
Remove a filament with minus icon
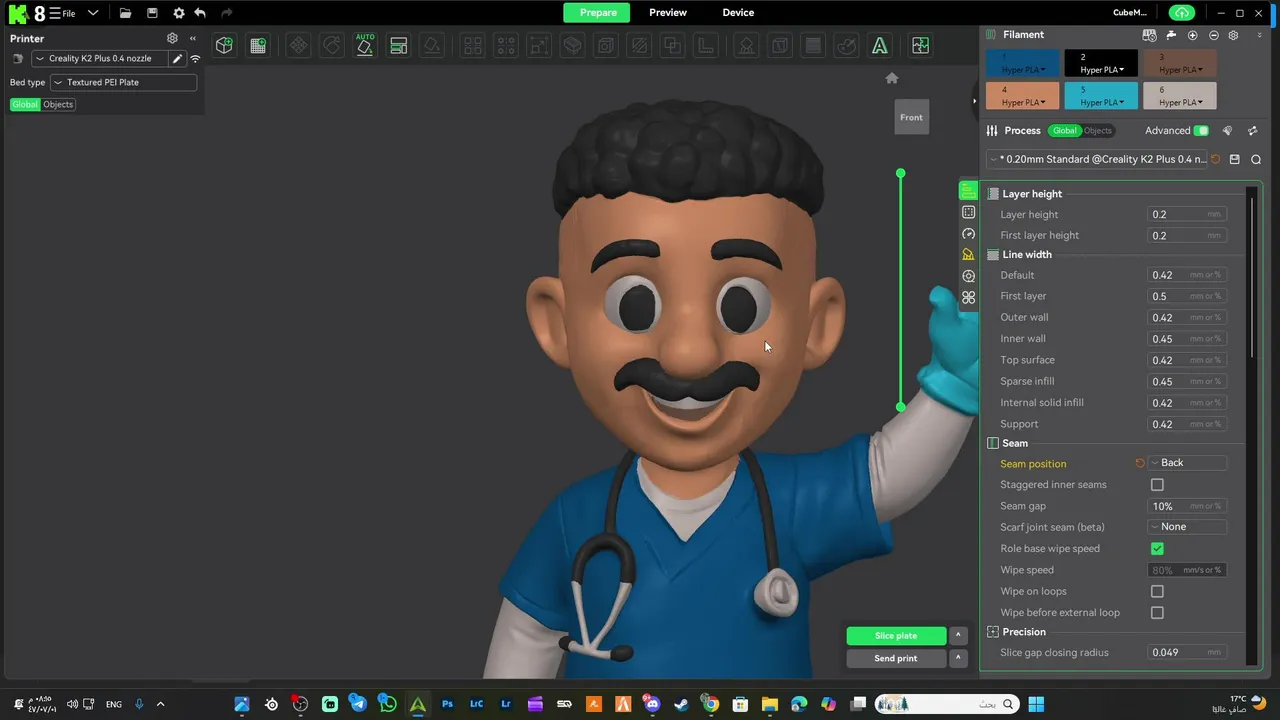coord(1213,35)
